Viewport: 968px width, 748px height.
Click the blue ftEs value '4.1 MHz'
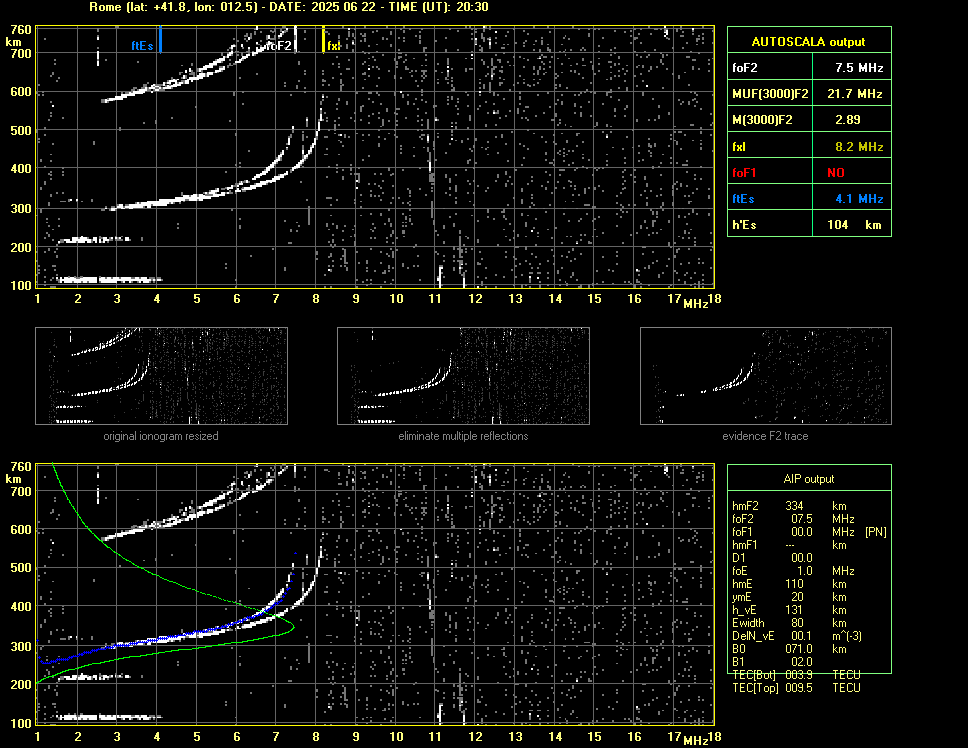pyautogui.click(x=859, y=199)
